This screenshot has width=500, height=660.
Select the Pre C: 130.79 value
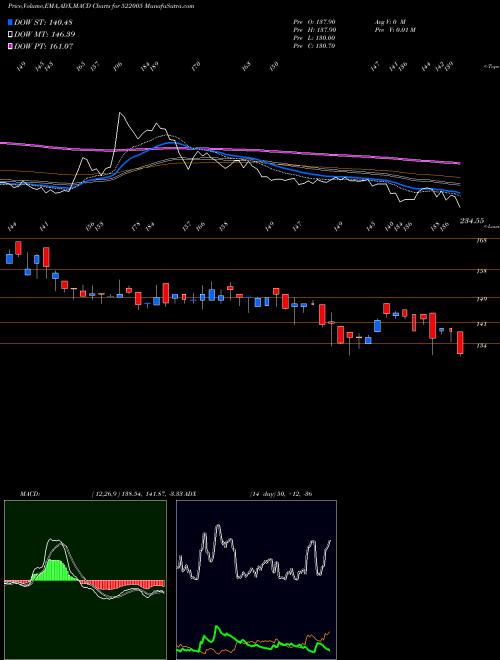(x=314, y=46)
